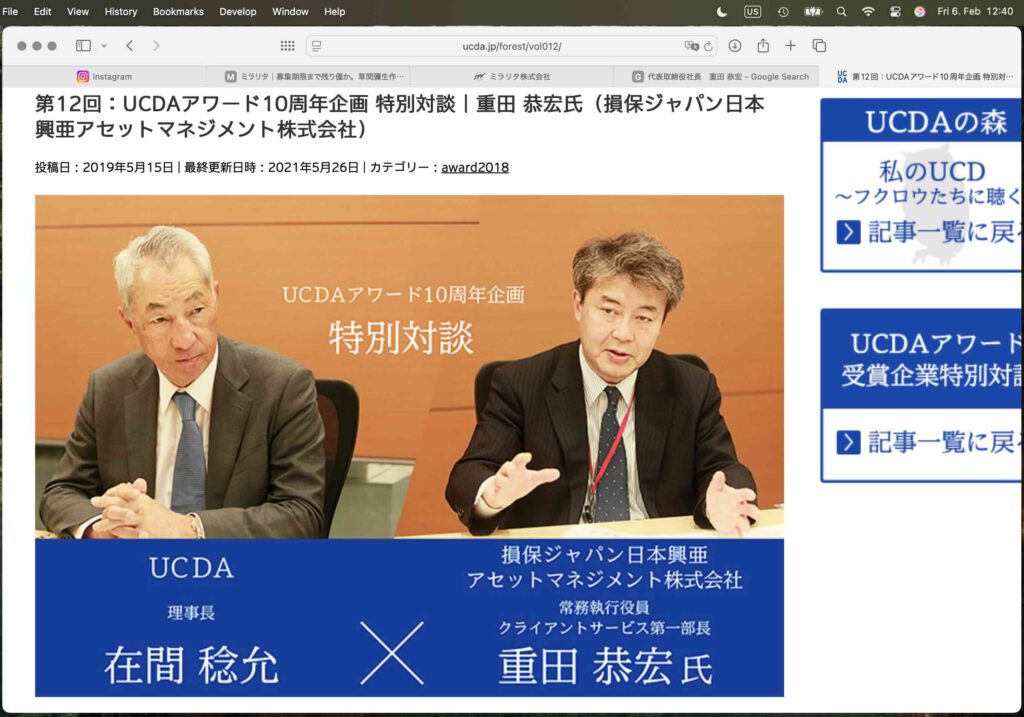Show the tab overview

pyautogui.click(x=819, y=46)
